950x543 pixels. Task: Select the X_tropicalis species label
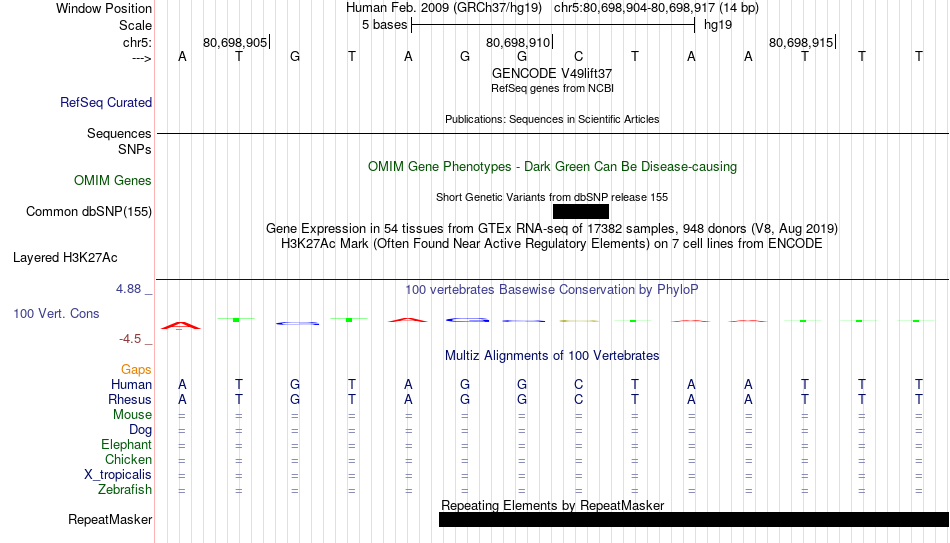pos(118,475)
